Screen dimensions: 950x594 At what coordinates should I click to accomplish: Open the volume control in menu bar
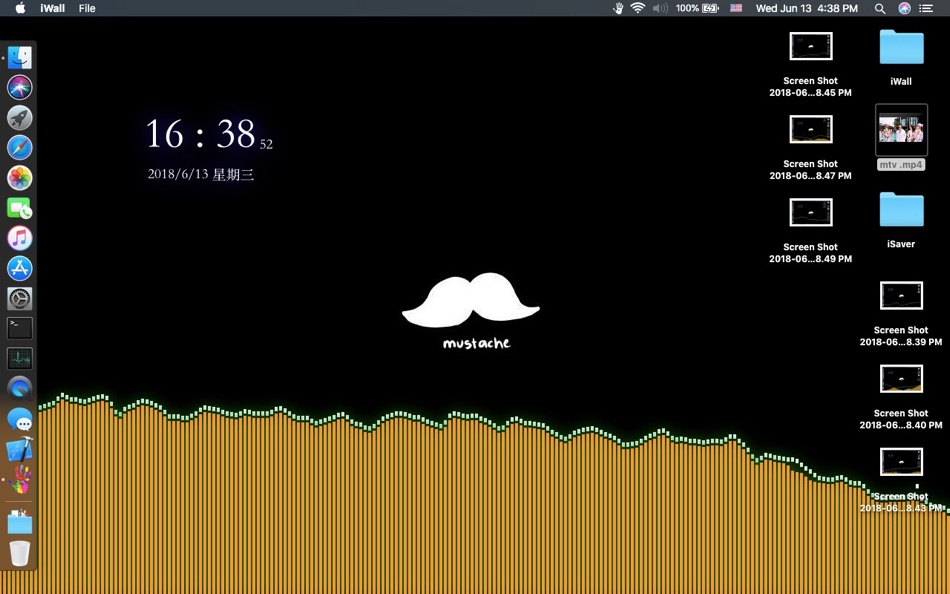point(660,8)
